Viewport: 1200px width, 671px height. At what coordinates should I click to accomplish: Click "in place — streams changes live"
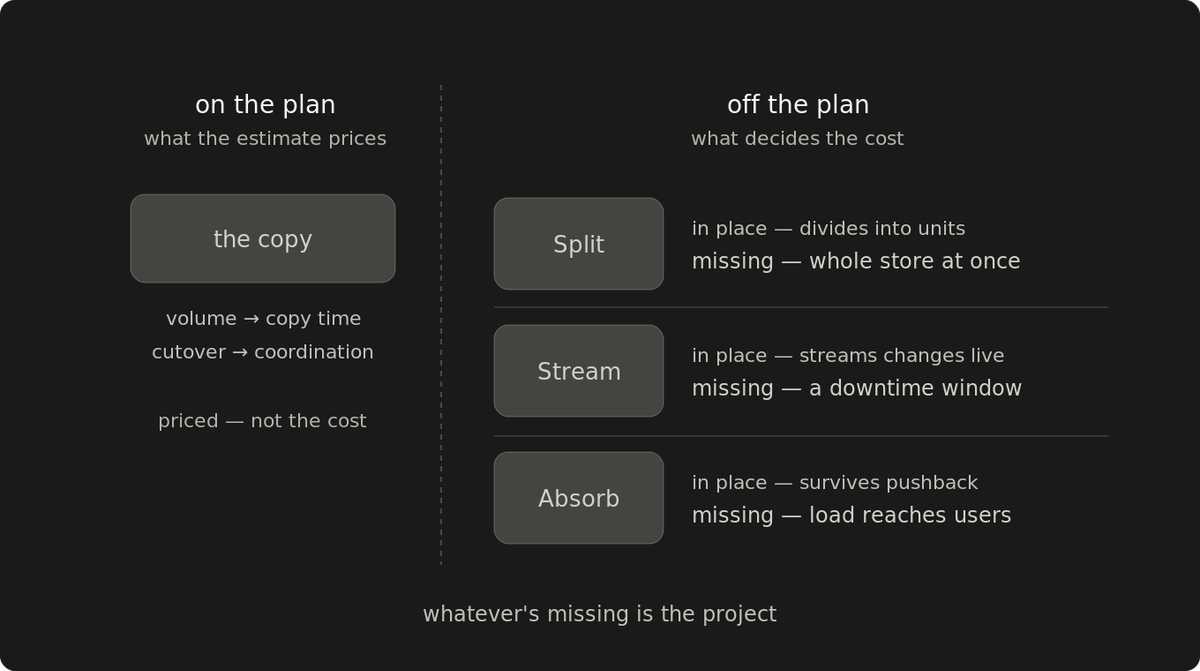coord(848,356)
